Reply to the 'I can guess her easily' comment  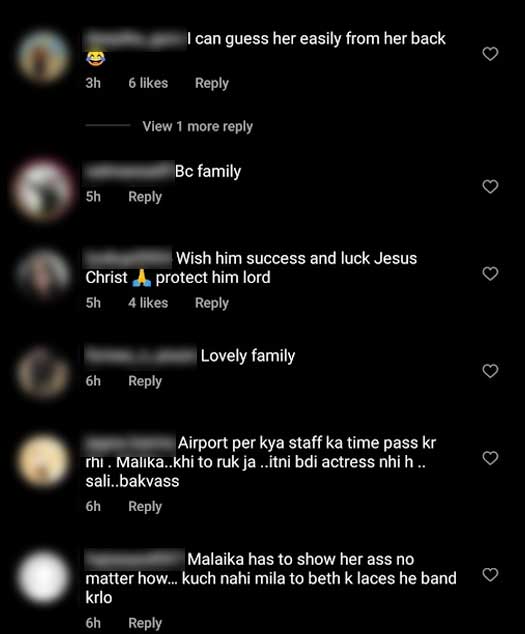[212, 83]
